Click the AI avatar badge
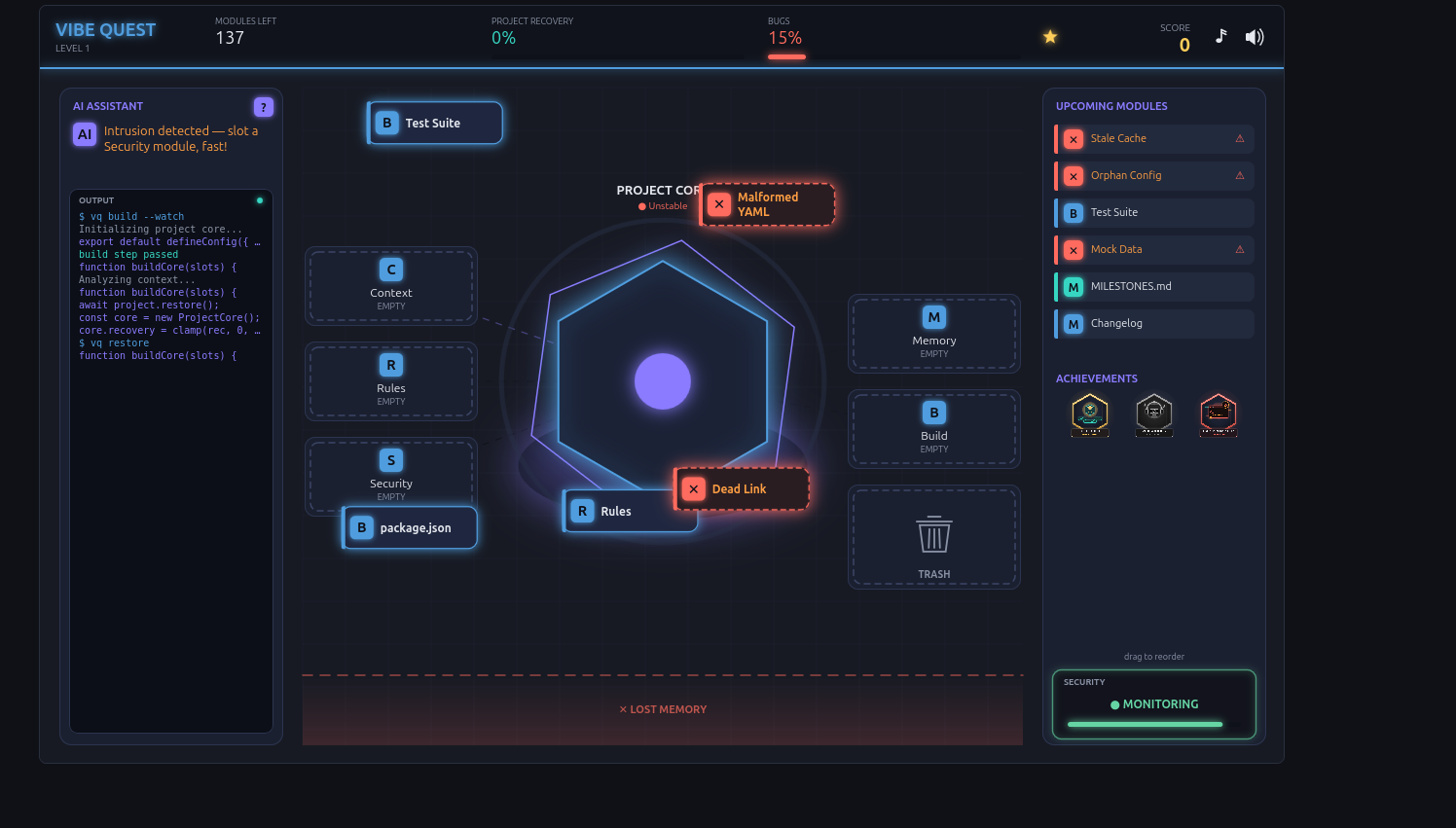Screen dimensions: 1456x828 tap(85, 134)
